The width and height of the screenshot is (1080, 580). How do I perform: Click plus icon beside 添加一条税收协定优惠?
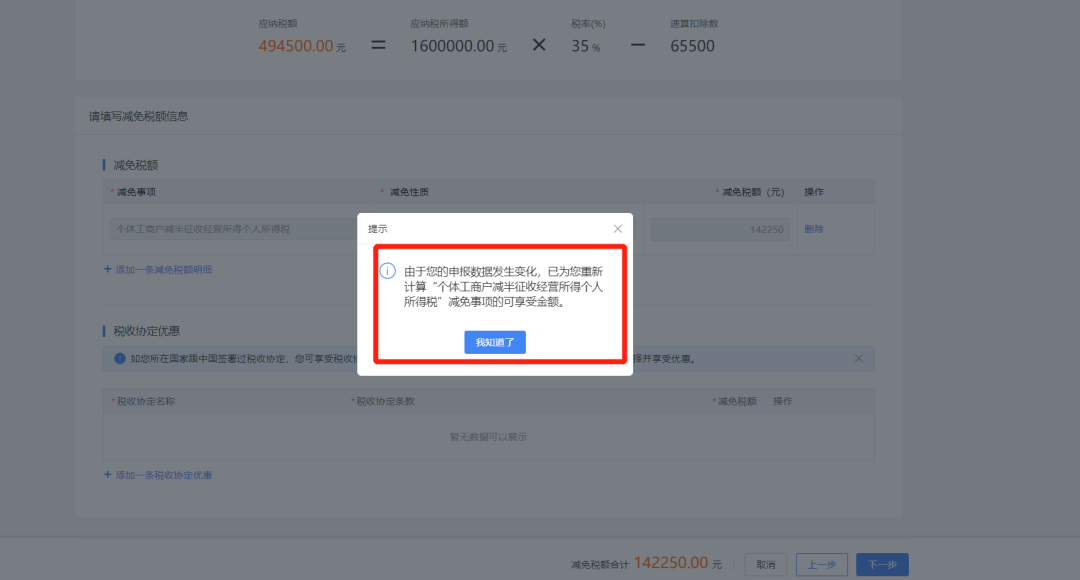[108, 475]
